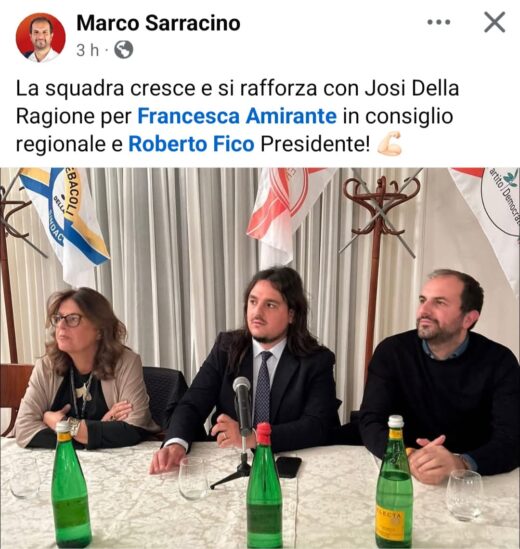
Task: Click the green bottle with yellow label
Action: pos(394,483)
